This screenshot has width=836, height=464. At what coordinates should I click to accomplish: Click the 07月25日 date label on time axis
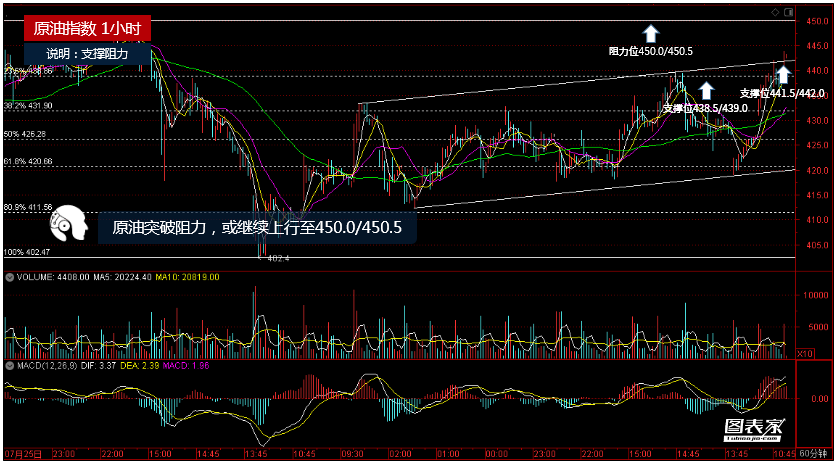click(x=23, y=454)
